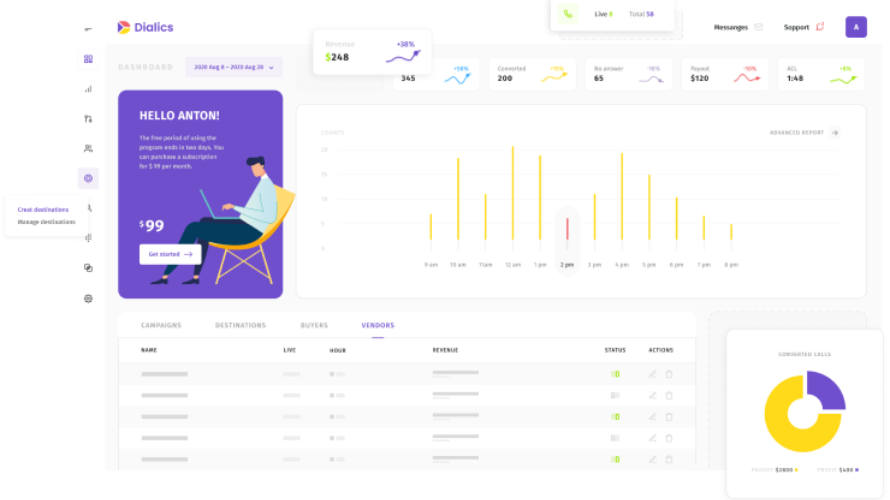Viewport: 890px width, 500px height.
Task: Click edit pencil in first table row
Action: point(652,374)
